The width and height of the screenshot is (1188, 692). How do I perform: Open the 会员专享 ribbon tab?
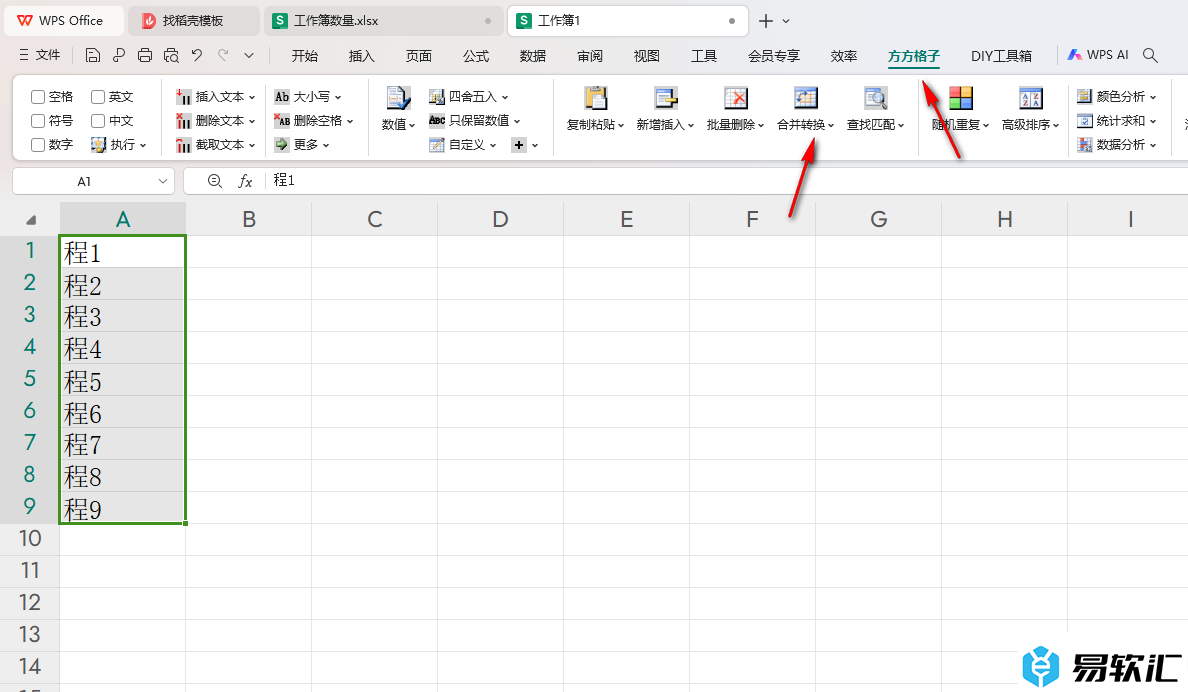click(774, 56)
